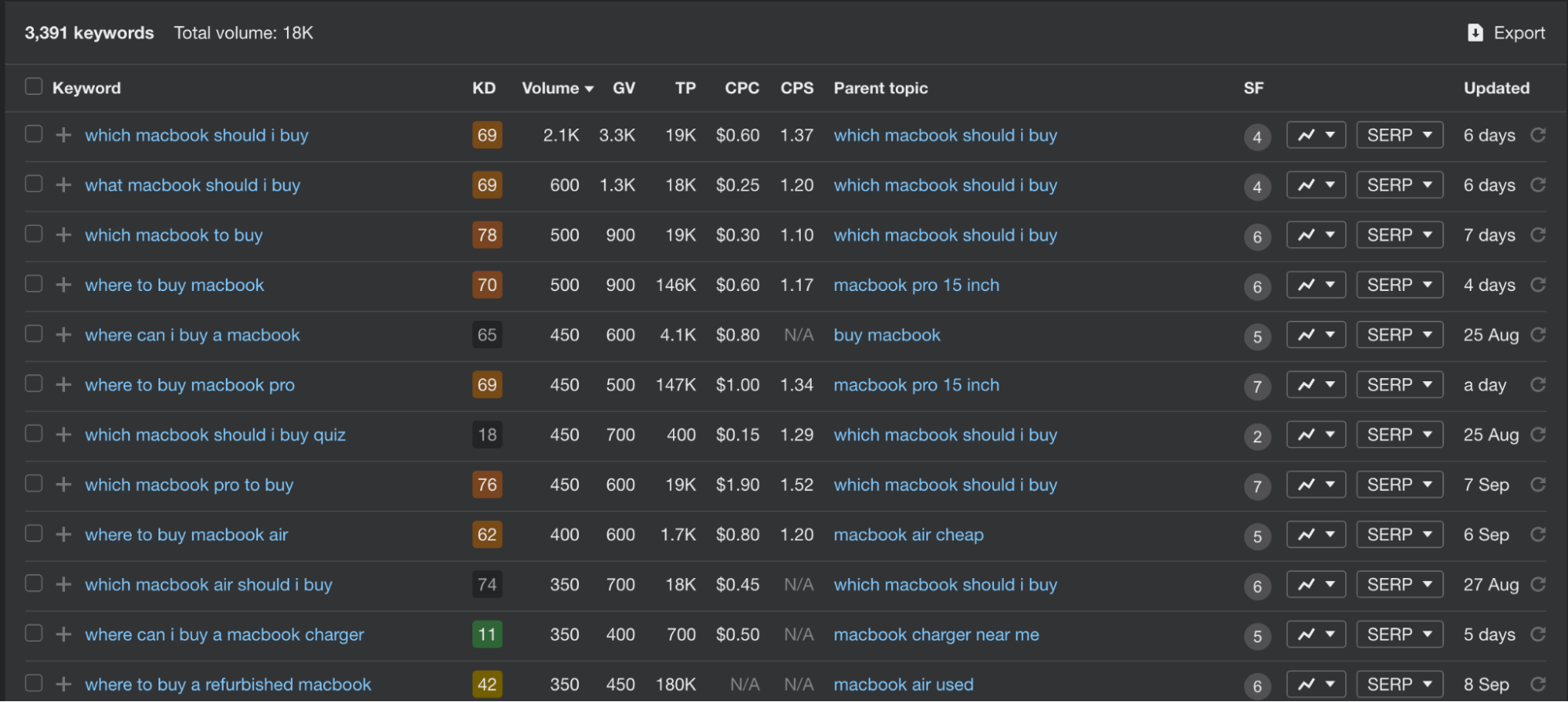
Task: Sort by the Updated column header
Action: click(x=1497, y=89)
